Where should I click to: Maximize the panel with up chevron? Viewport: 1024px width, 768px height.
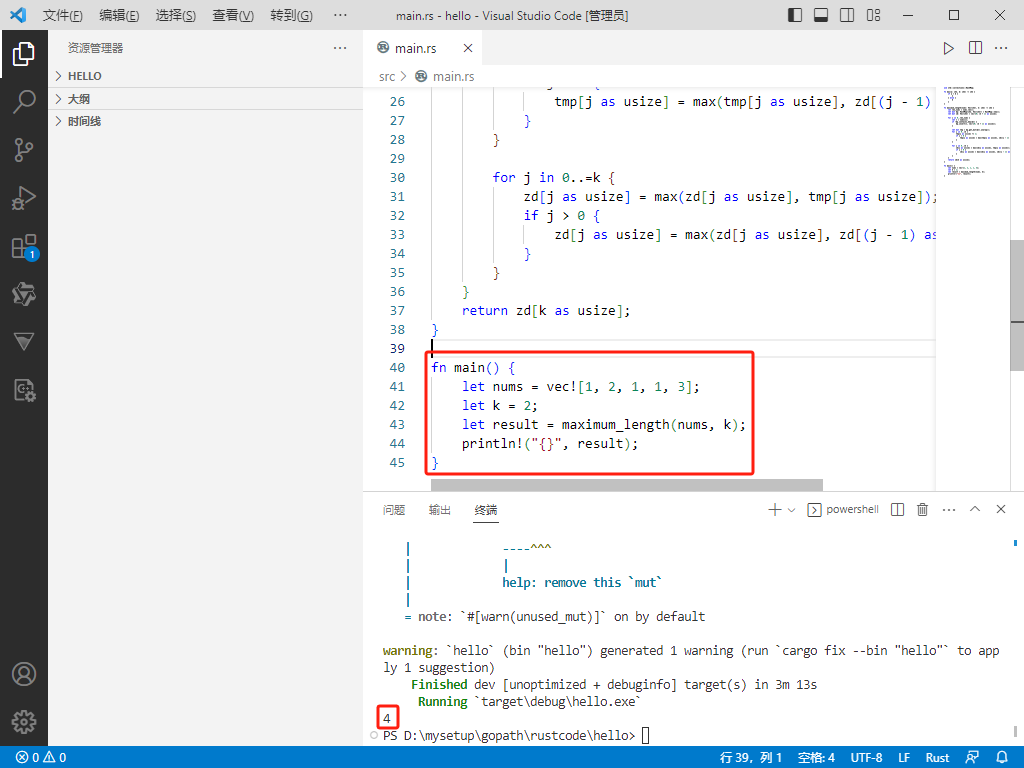975,509
